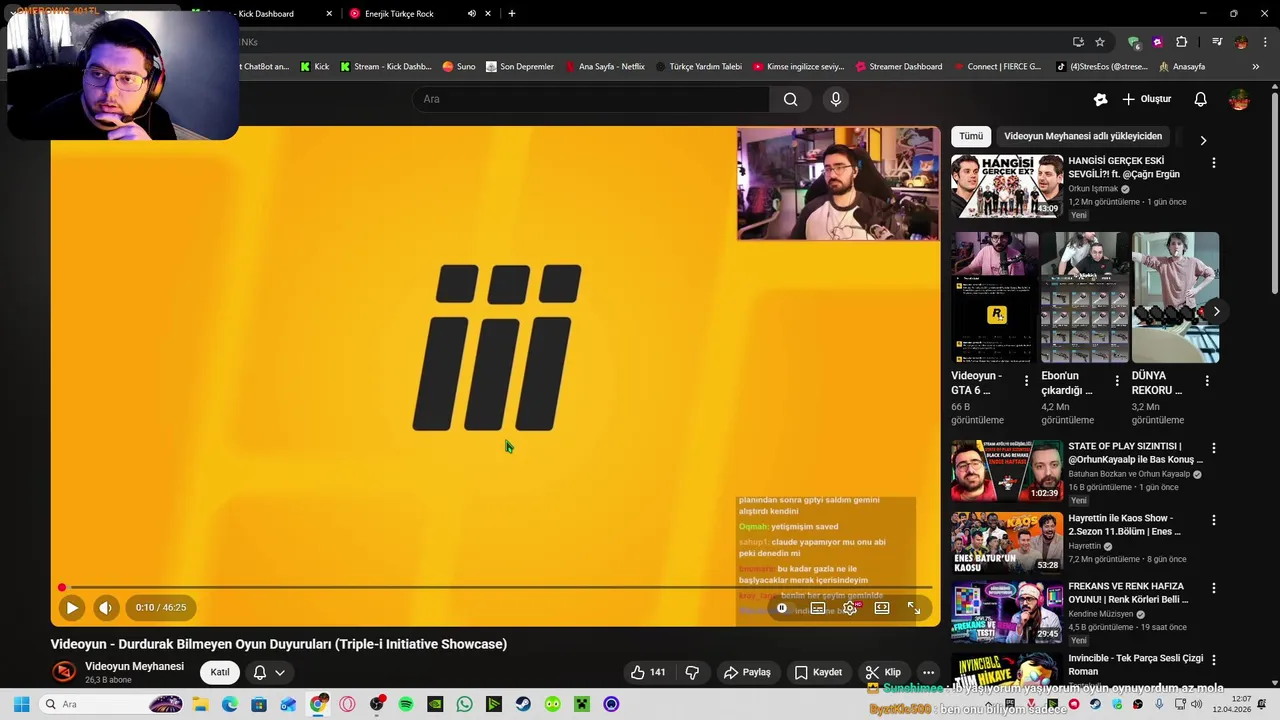Open Türkçe Yardım Talebi bookmark
Screen dimensions: 1280x720
click(x=698, y=67)
